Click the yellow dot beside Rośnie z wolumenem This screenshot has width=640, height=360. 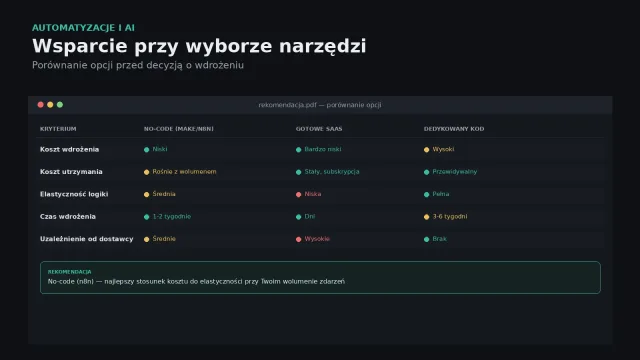pos(147,172)
